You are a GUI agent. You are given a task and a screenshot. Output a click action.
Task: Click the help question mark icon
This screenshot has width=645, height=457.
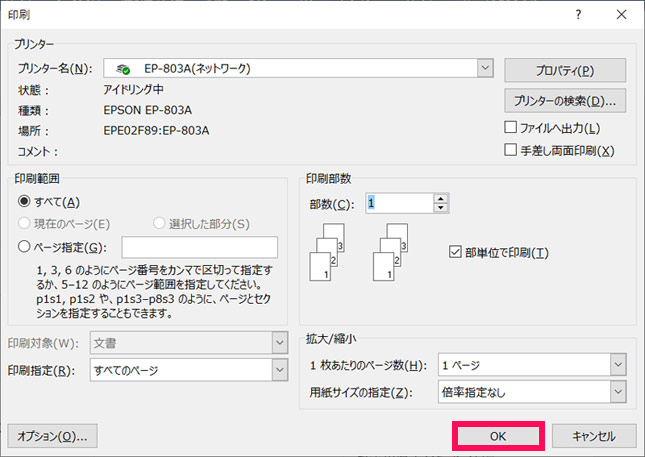[x=577, y=14]
